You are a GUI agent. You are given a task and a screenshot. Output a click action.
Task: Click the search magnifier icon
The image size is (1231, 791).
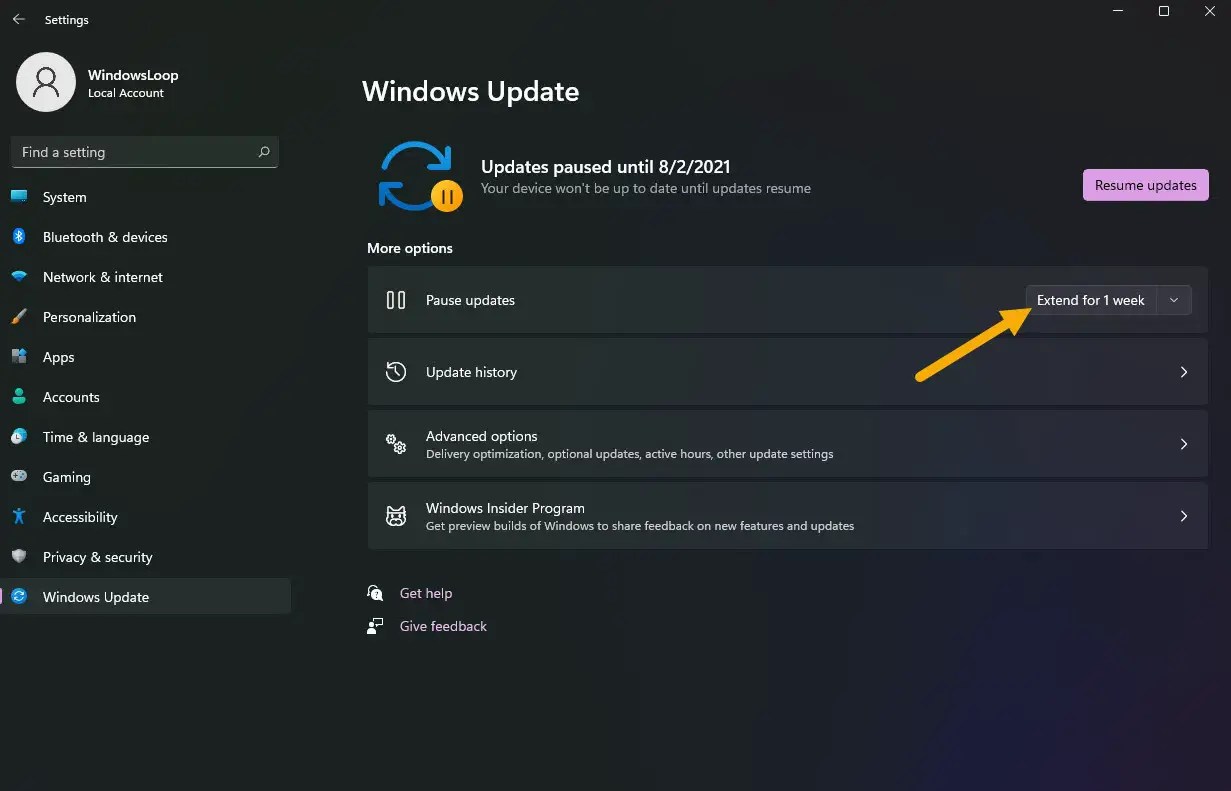point(264,152)
